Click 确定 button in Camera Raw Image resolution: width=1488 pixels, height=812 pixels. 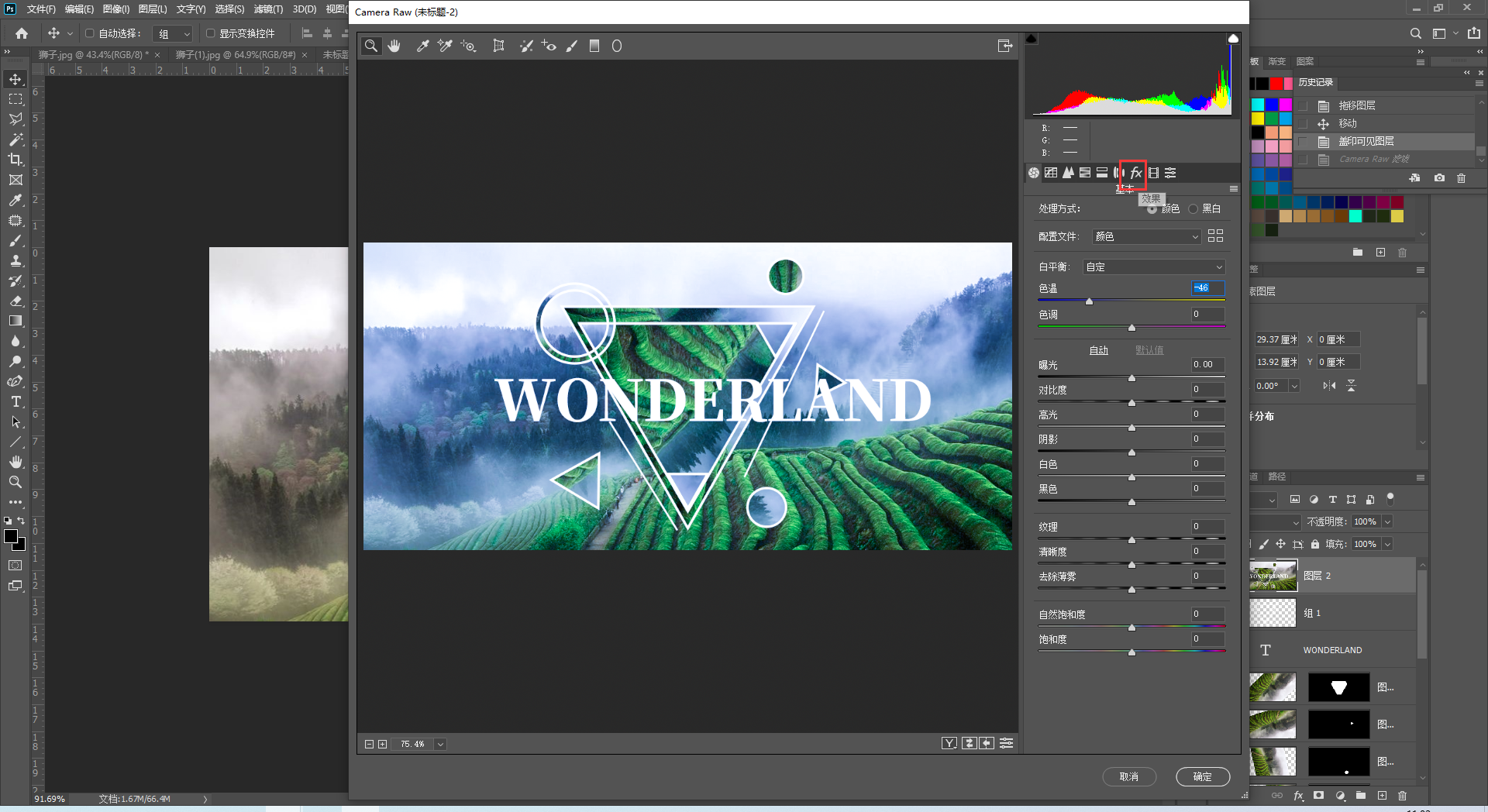(x=1203, y=776)
